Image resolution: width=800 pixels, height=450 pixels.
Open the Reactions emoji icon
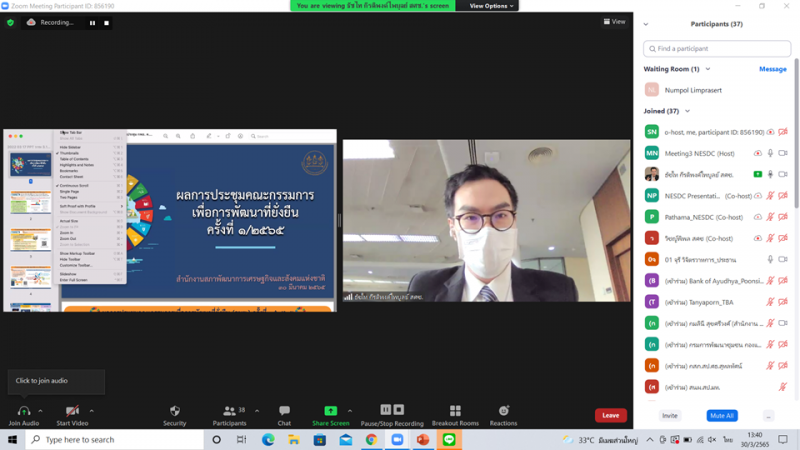(504, 411)
